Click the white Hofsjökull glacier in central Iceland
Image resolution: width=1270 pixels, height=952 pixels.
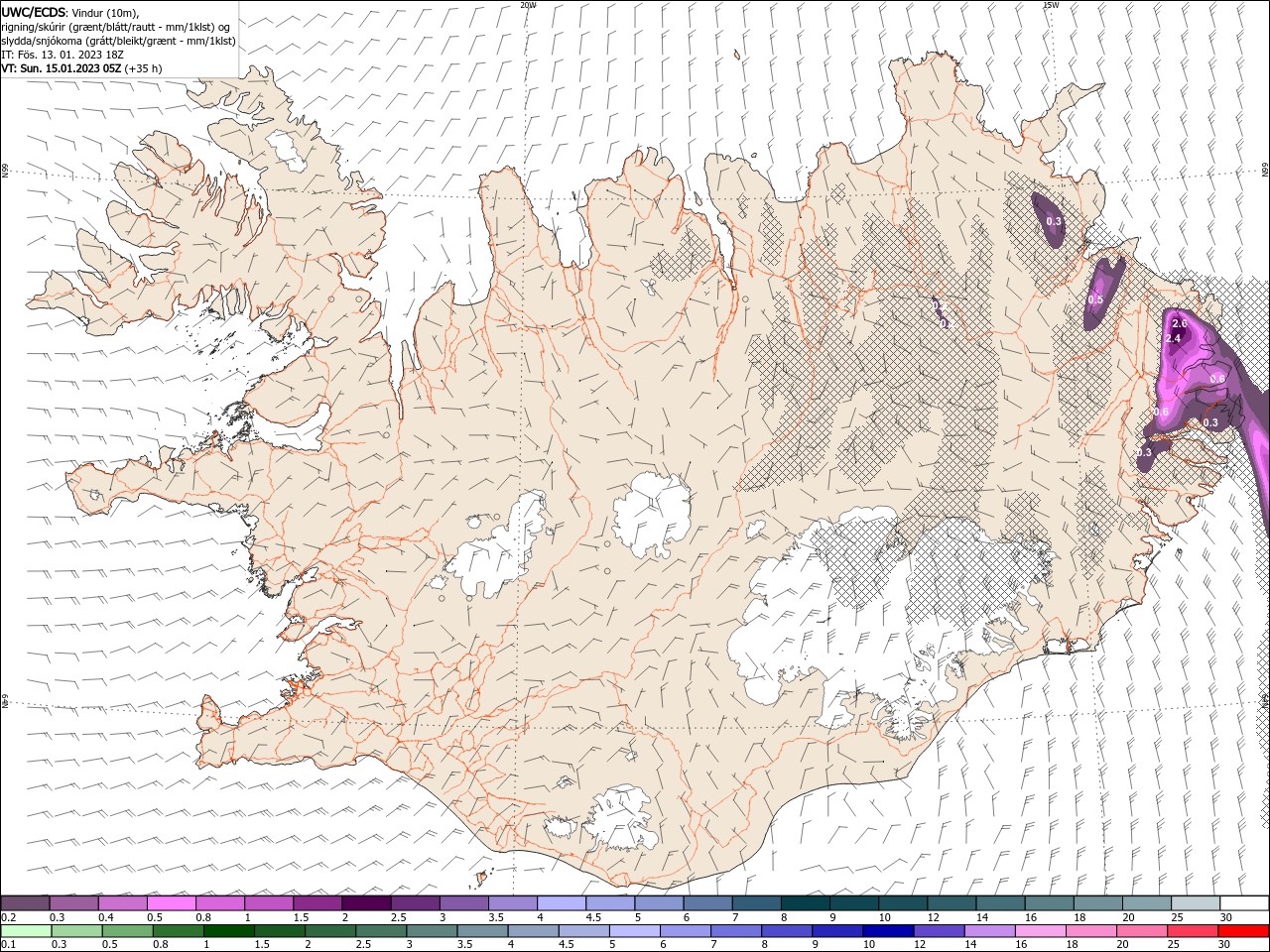(x=652, y=514)
